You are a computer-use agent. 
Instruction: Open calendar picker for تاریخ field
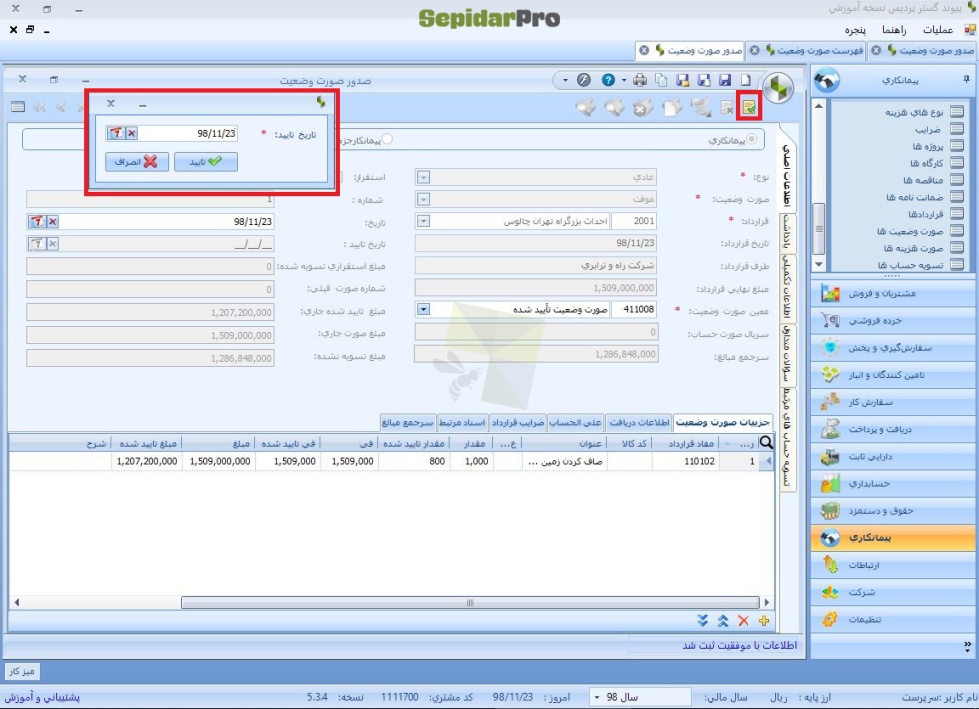37,221
